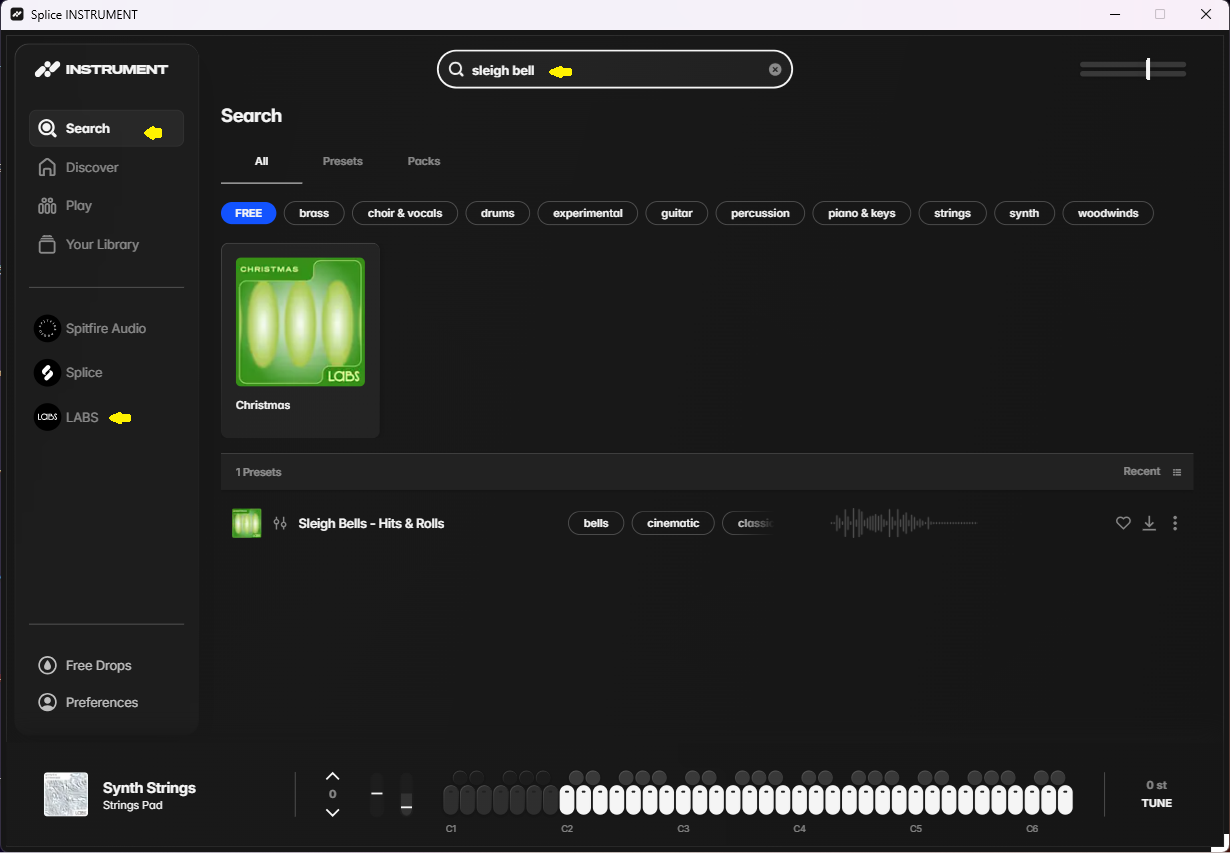The height and width of the screenshot is (853, 1231).
Task: Raise the octave with the up arrow
Action: click(333, 776)
